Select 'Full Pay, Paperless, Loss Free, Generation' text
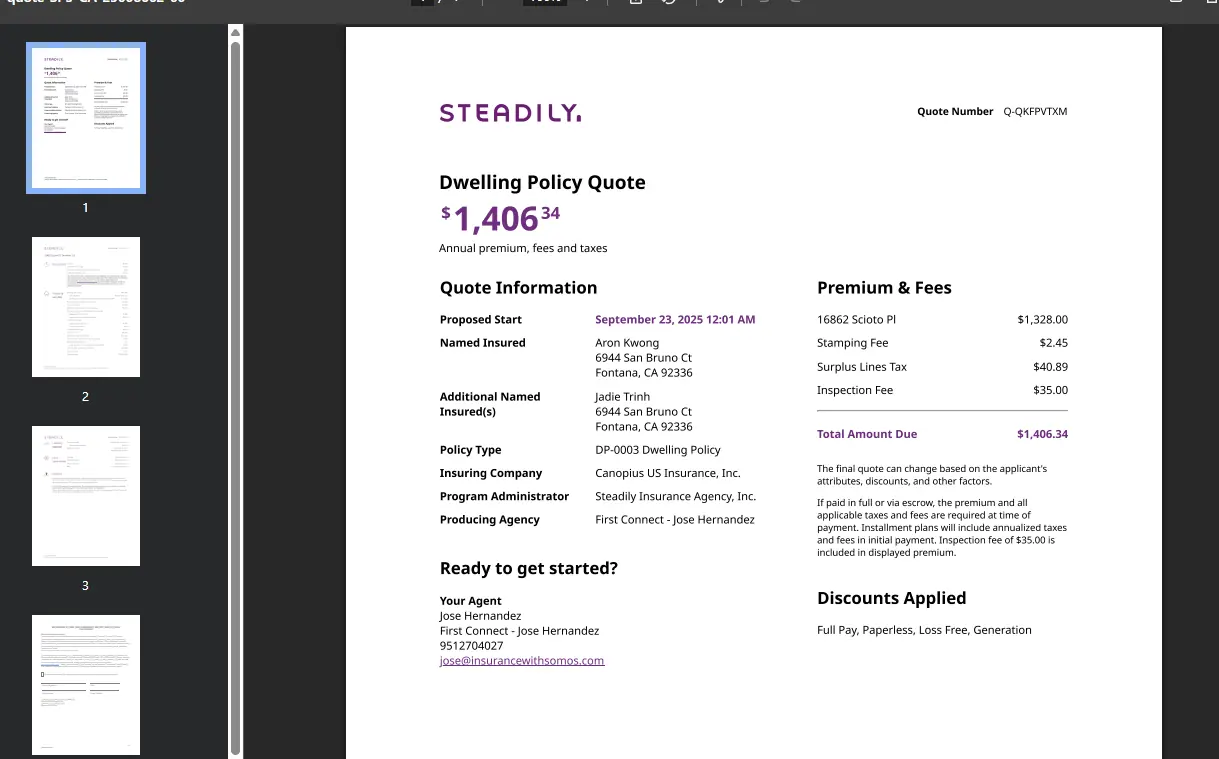 (x=924, y=630)
